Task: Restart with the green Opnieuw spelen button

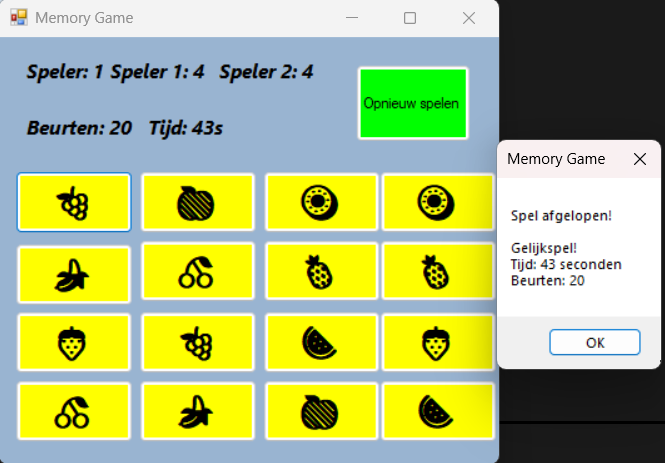Action: [413, 103]
